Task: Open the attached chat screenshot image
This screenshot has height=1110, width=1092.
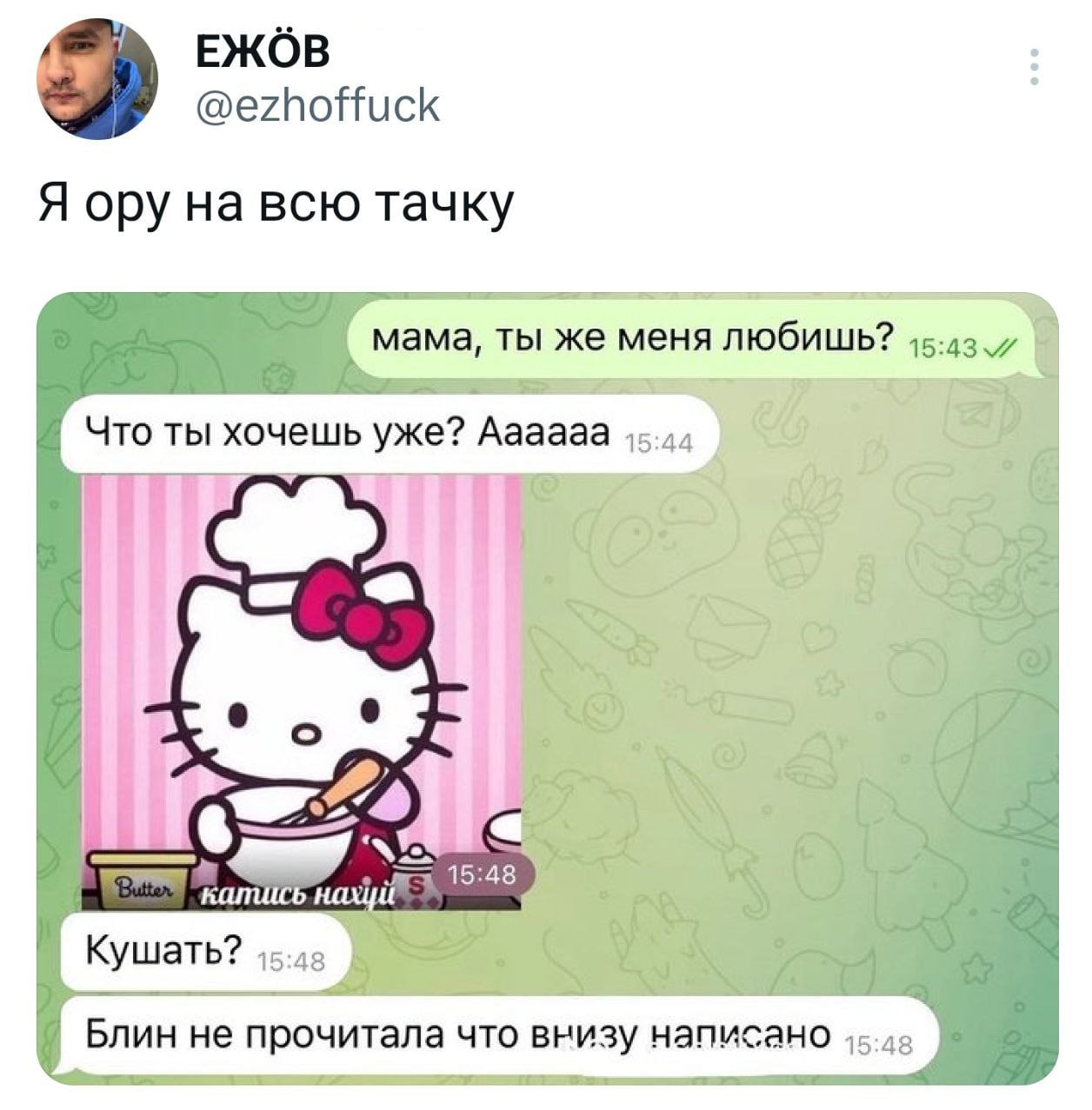Action: [x=548, y=688]
